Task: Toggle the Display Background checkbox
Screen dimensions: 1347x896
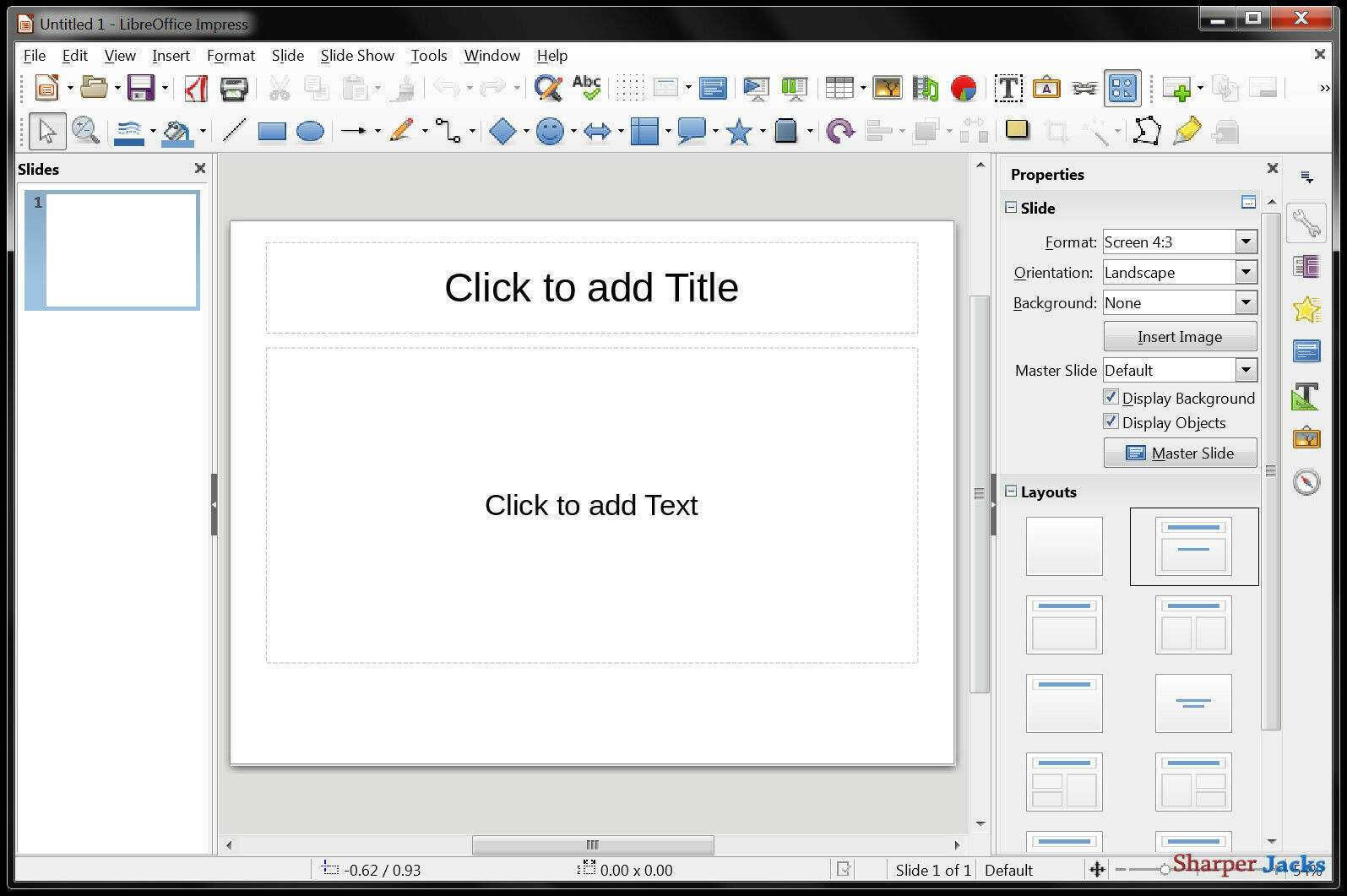Action: click(x=1111, y=397)
